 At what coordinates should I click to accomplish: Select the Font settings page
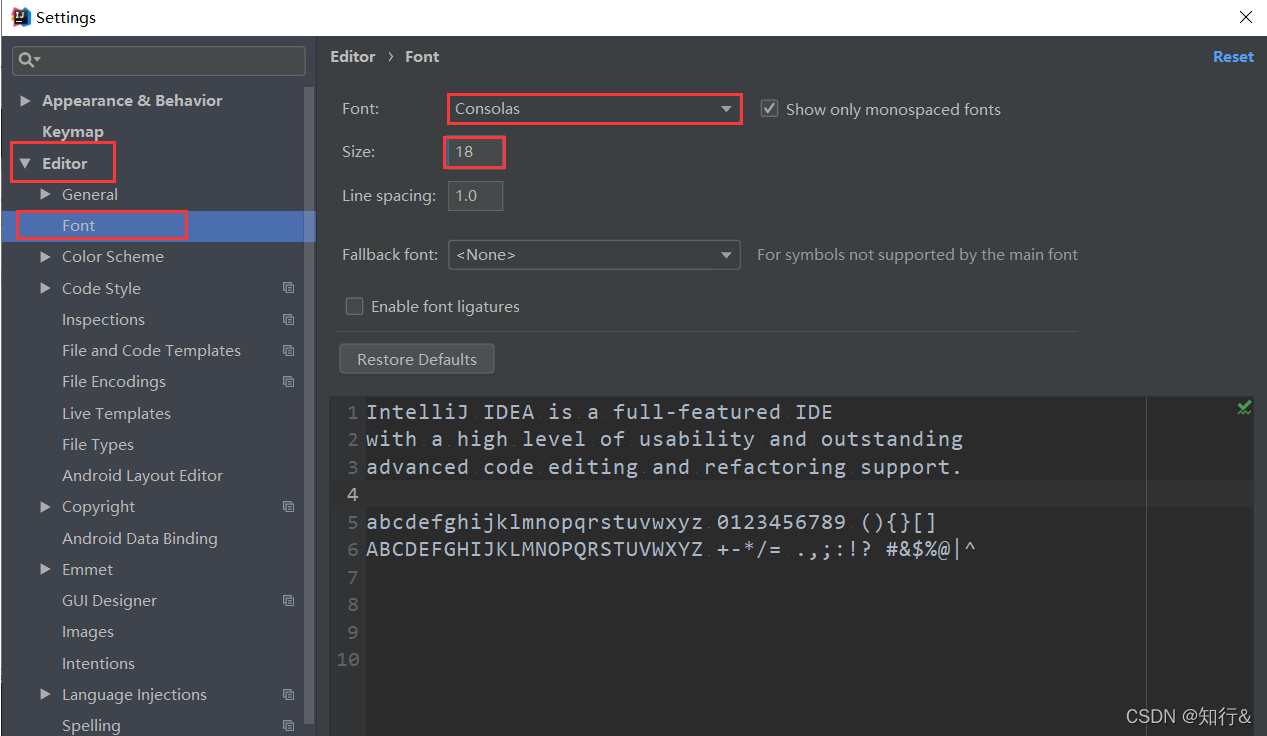pyautogui.click(x=78, y=225)
